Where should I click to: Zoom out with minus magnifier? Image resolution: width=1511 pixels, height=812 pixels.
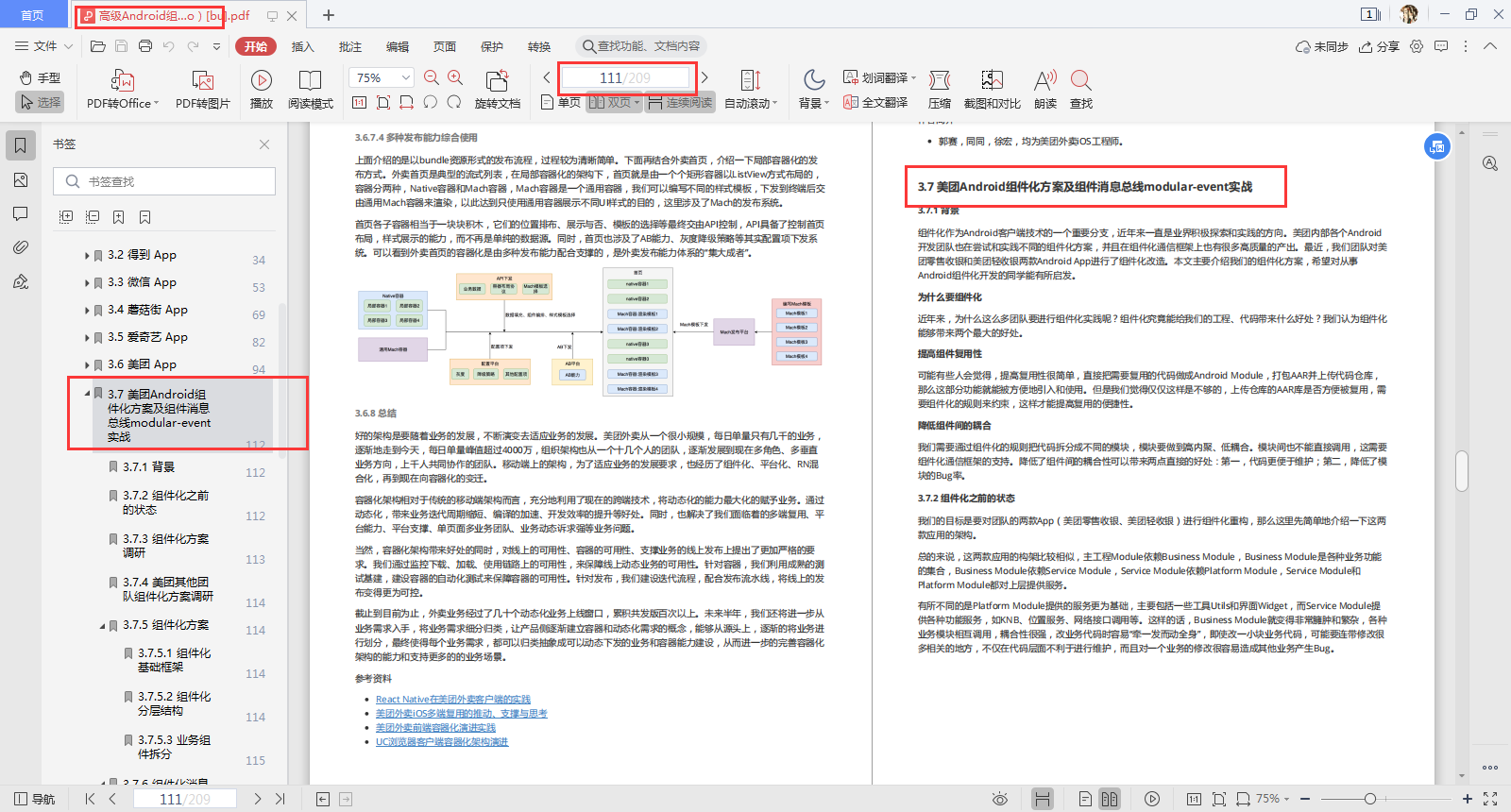(x=432, y=77)
